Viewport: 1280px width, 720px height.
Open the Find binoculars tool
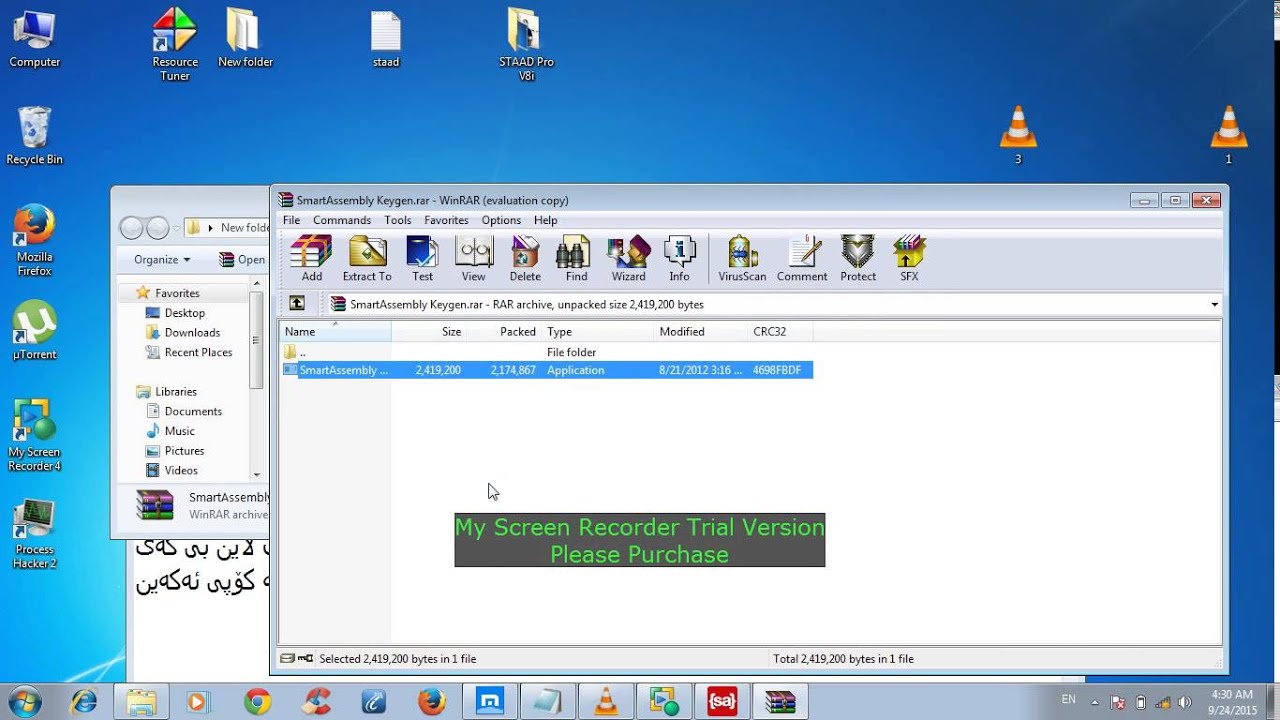(576, 259)
